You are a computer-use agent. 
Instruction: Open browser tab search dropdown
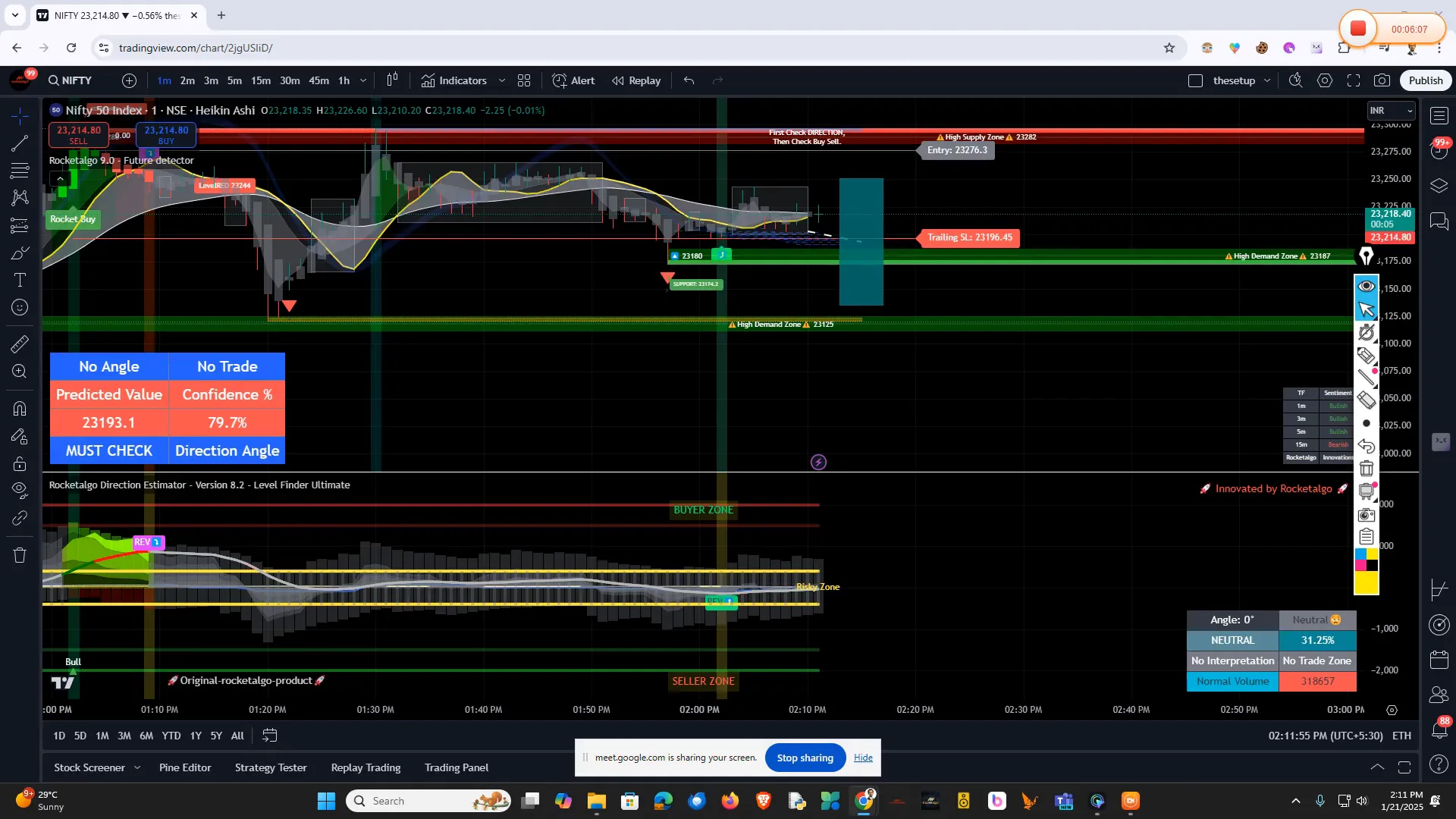(15, 15)
